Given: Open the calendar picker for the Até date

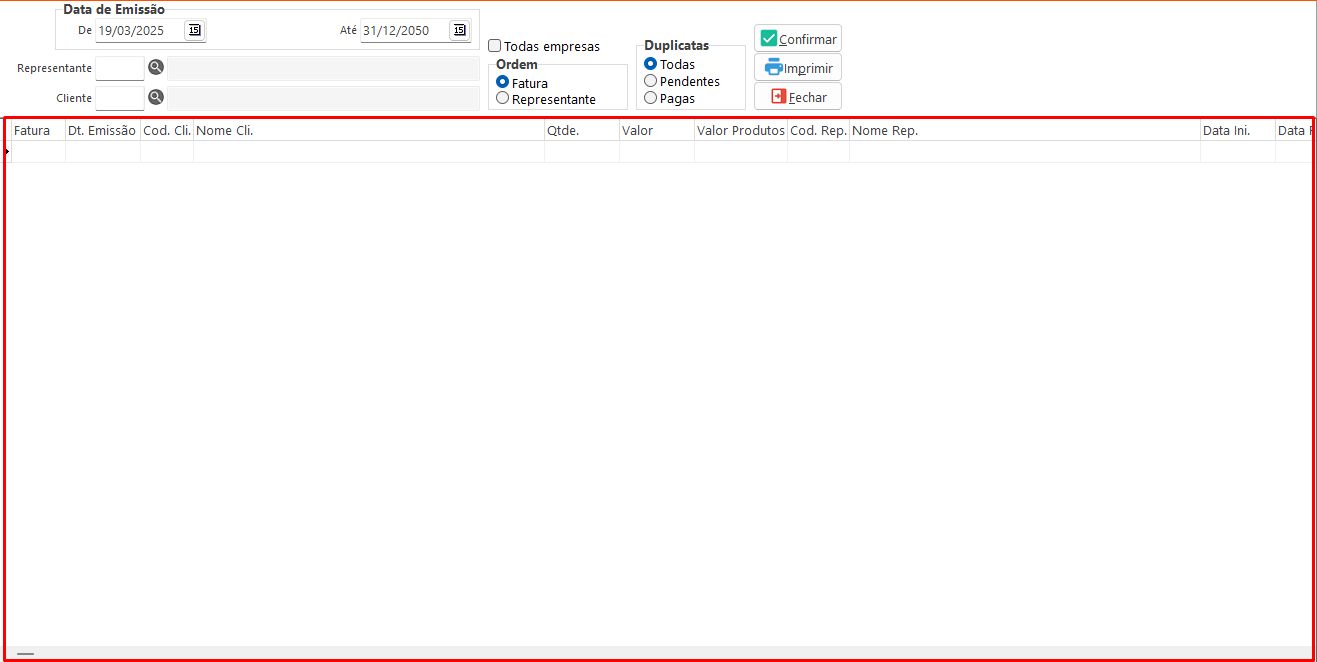Looking at the screenshot, I should 459,30.
